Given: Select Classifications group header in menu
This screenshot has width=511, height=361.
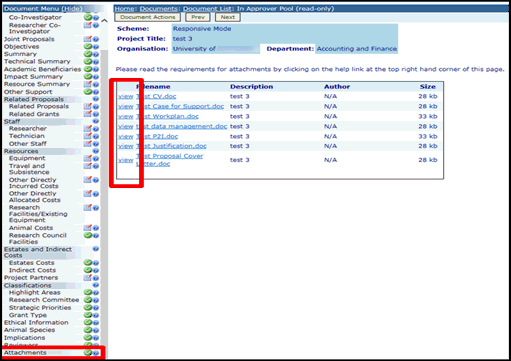Looking at the screenshot, I should (x=27, y=286).
